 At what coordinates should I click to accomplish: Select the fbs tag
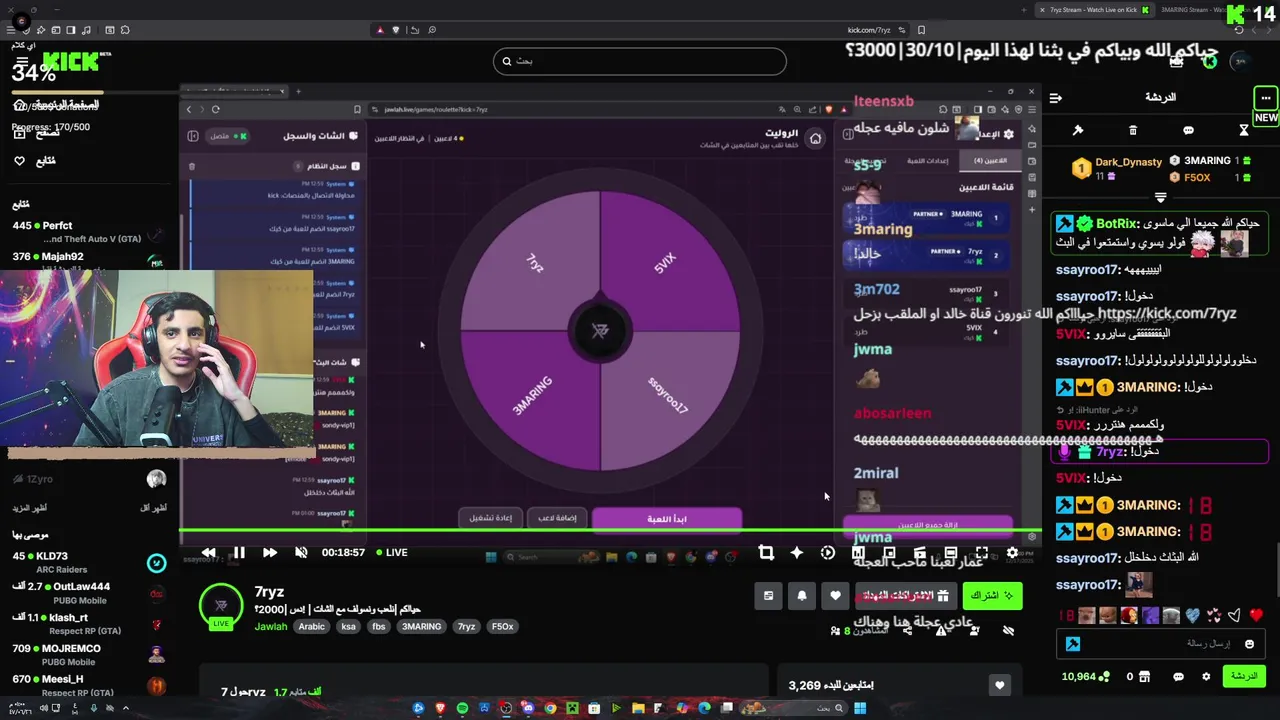tap(379, 627)
